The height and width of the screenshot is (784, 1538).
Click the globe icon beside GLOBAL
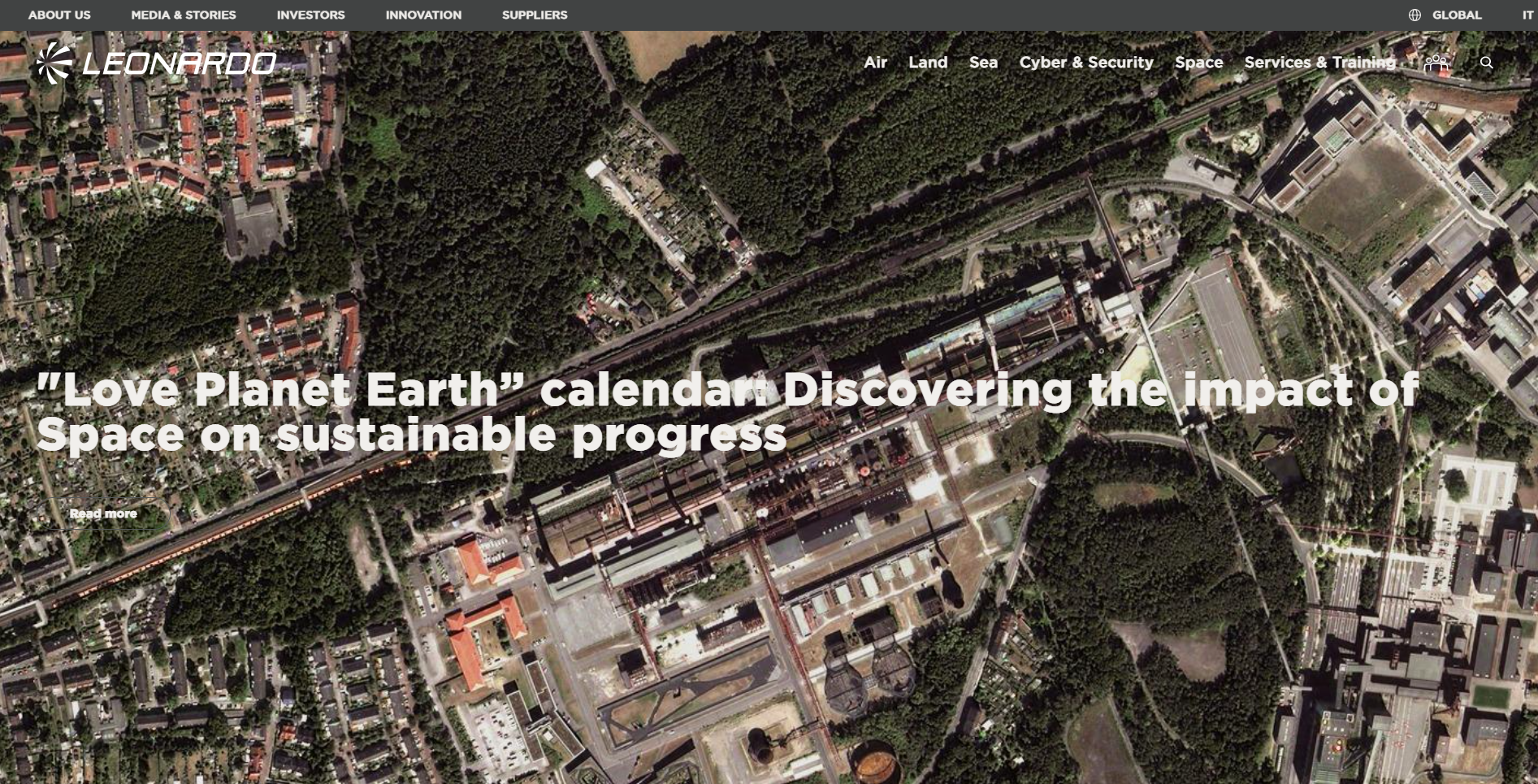tap(1415, 15)
